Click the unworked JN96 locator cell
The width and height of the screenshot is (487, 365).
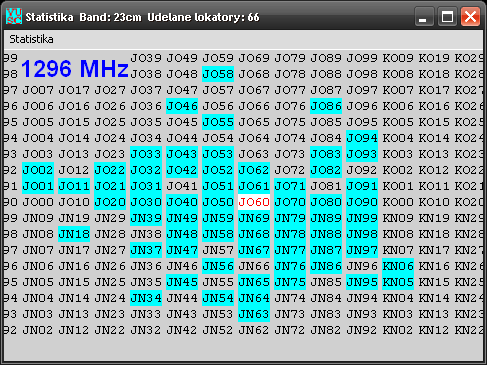tap(362, 266)
